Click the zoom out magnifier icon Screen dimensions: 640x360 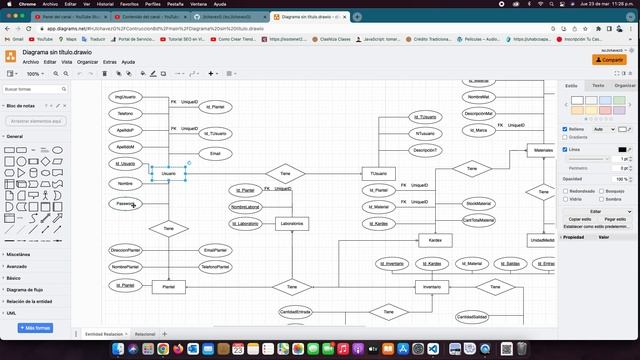[x=66, y=74]
